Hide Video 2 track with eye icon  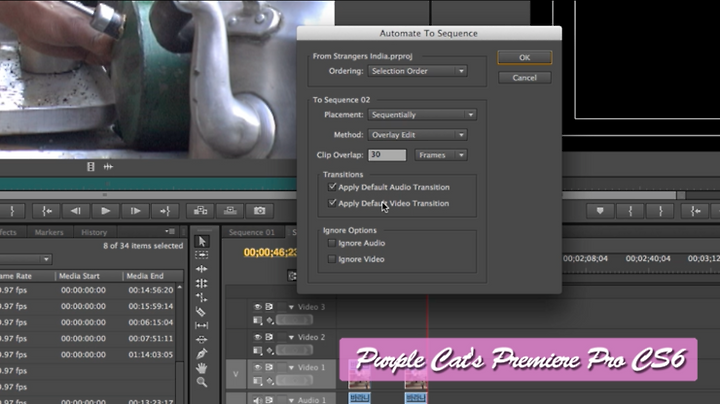[x=258, y=337]
